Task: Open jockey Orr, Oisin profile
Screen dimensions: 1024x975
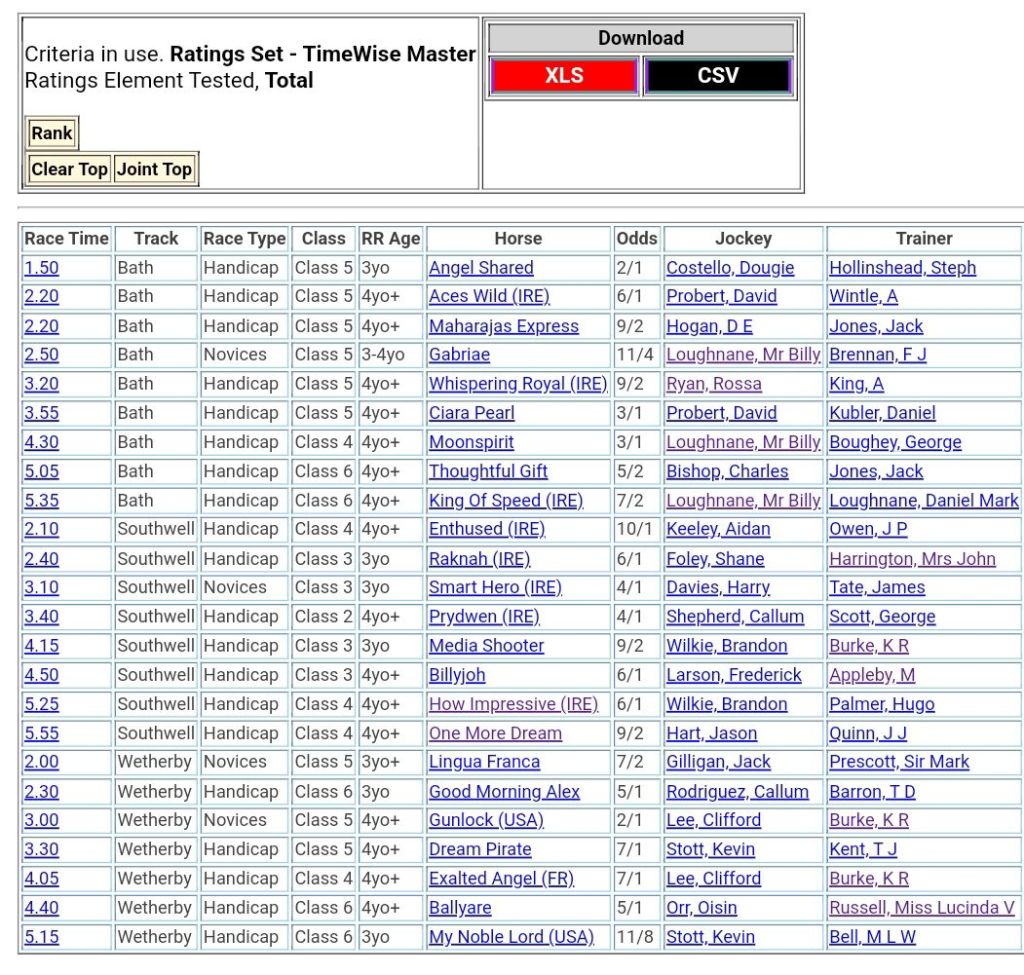Action: (701, 908)
